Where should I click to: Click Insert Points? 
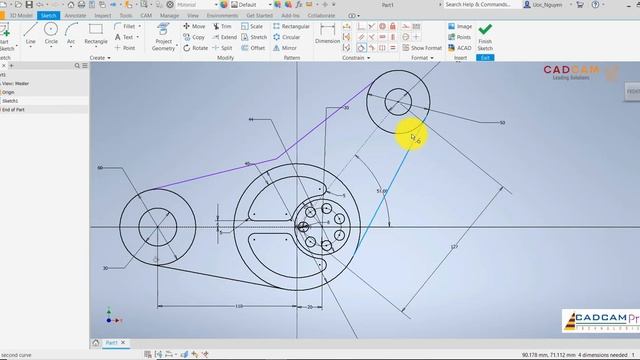pos(460,37)
